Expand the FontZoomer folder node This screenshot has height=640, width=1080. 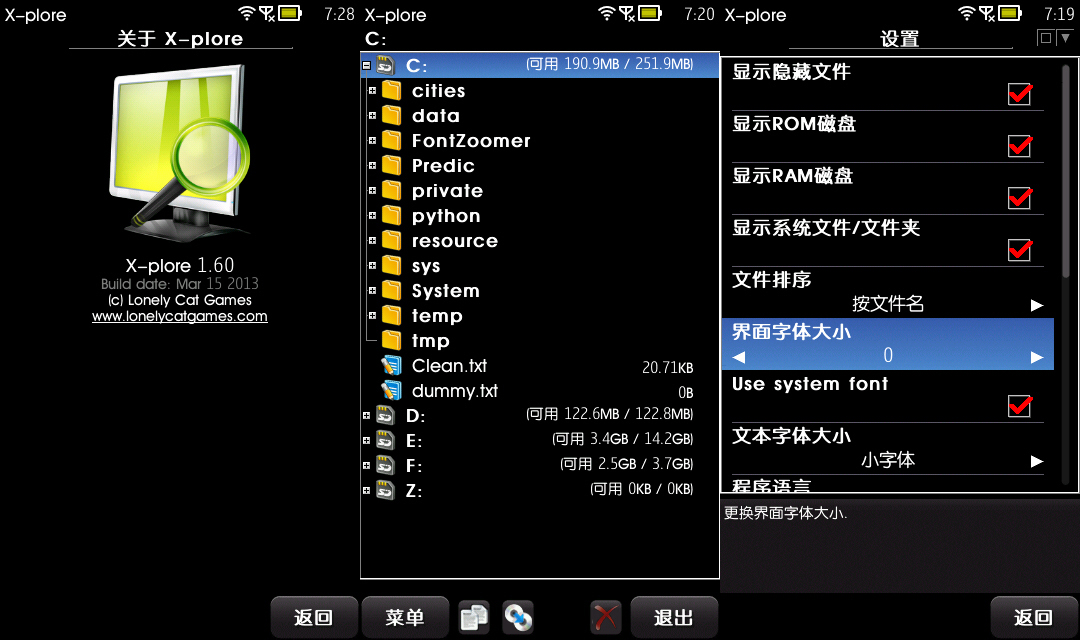[x=372, y=141]
